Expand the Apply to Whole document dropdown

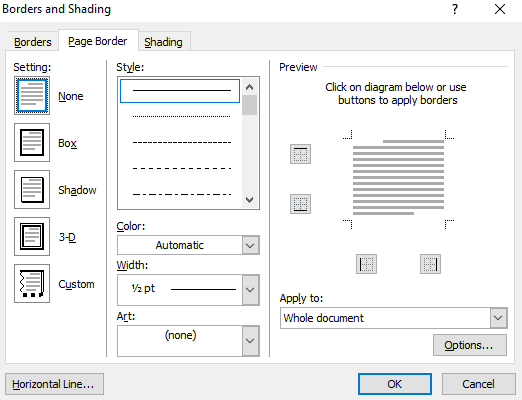coord(394,318)
